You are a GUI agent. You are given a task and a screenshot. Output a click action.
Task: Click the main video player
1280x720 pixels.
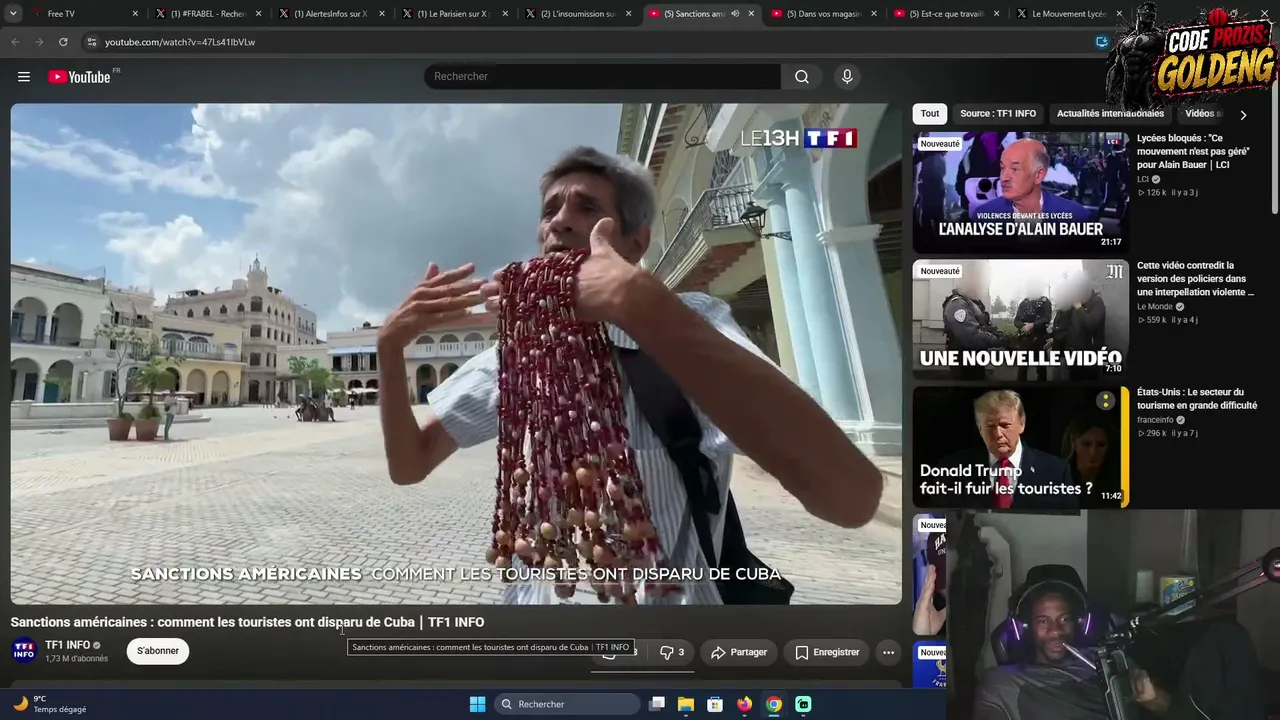(x=456, y=354)
